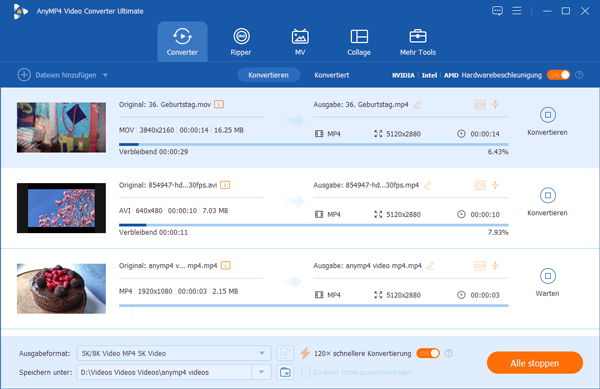This screenshot has width=600, height=389.
Task: Show info for 36. Geburtstag.mov
Action: (x=219, y=104)
